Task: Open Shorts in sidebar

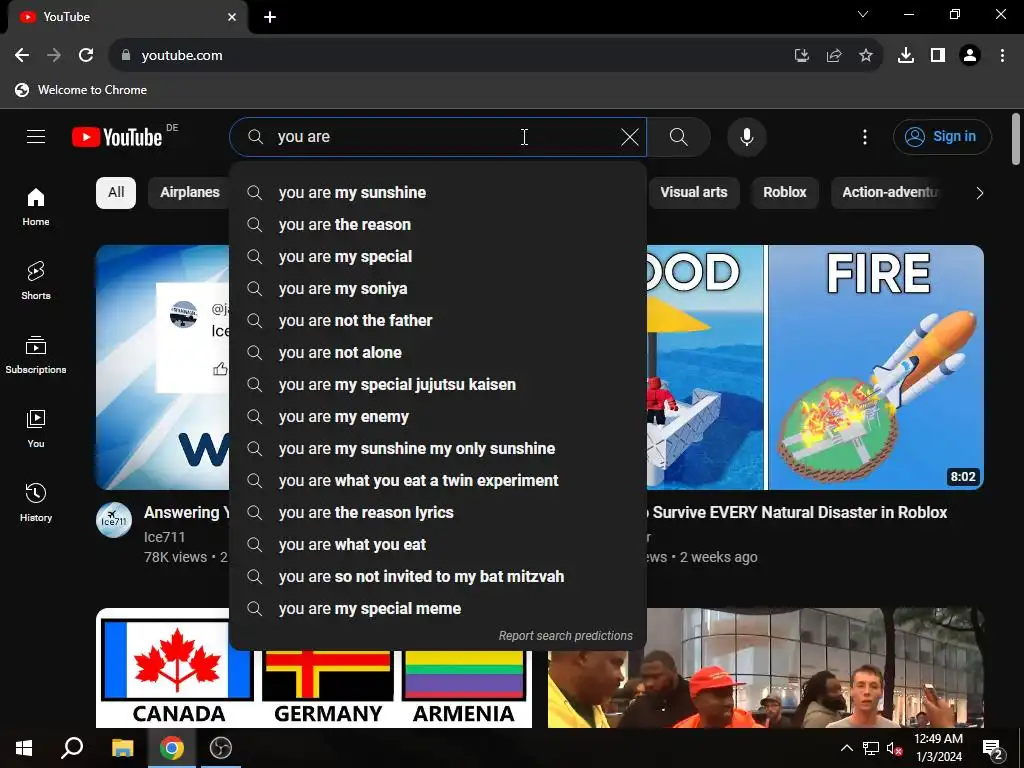Action: (36, 281)
